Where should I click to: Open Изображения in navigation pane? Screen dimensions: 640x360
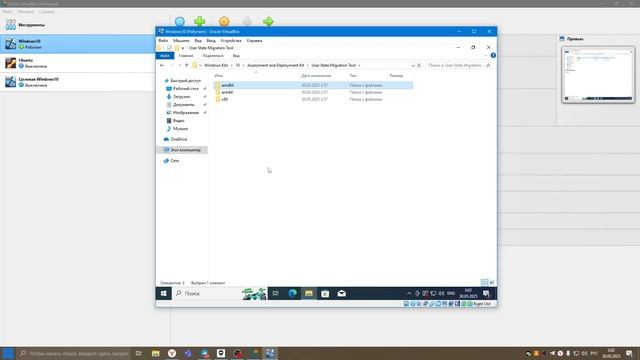[x=186, y=113]
